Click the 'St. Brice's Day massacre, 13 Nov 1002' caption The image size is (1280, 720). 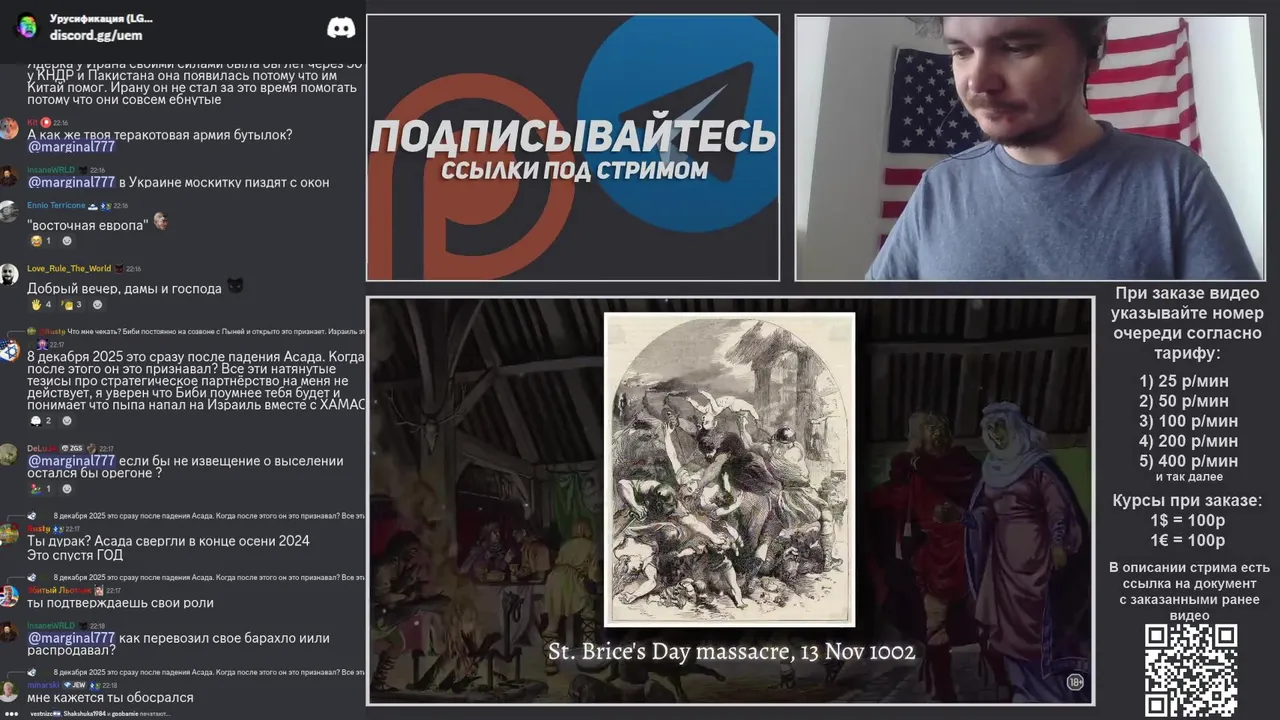[x=731, y=652]
